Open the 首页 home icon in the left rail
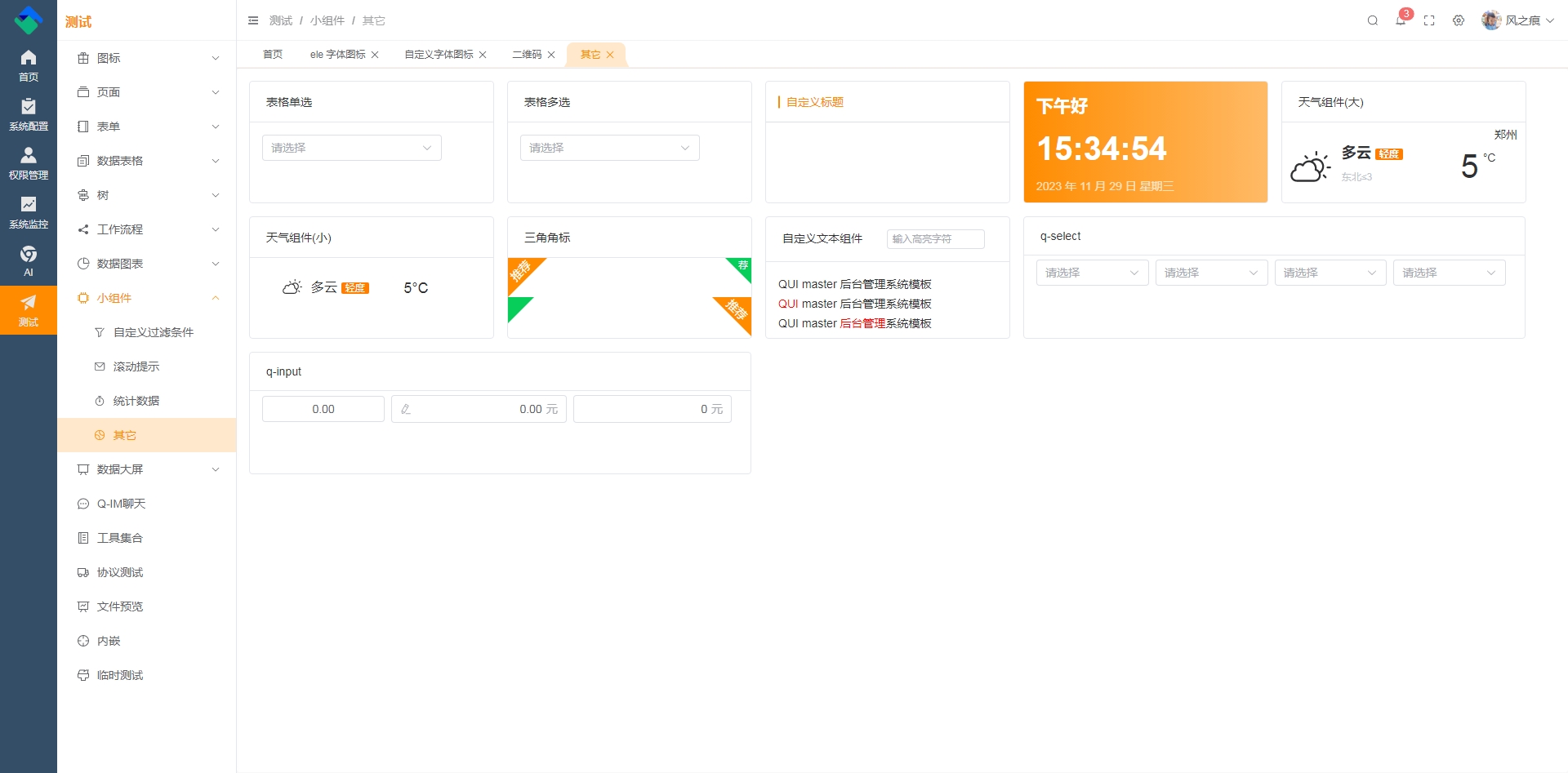Viewport: 1568px width, 773px height. [x=29, y=57]
